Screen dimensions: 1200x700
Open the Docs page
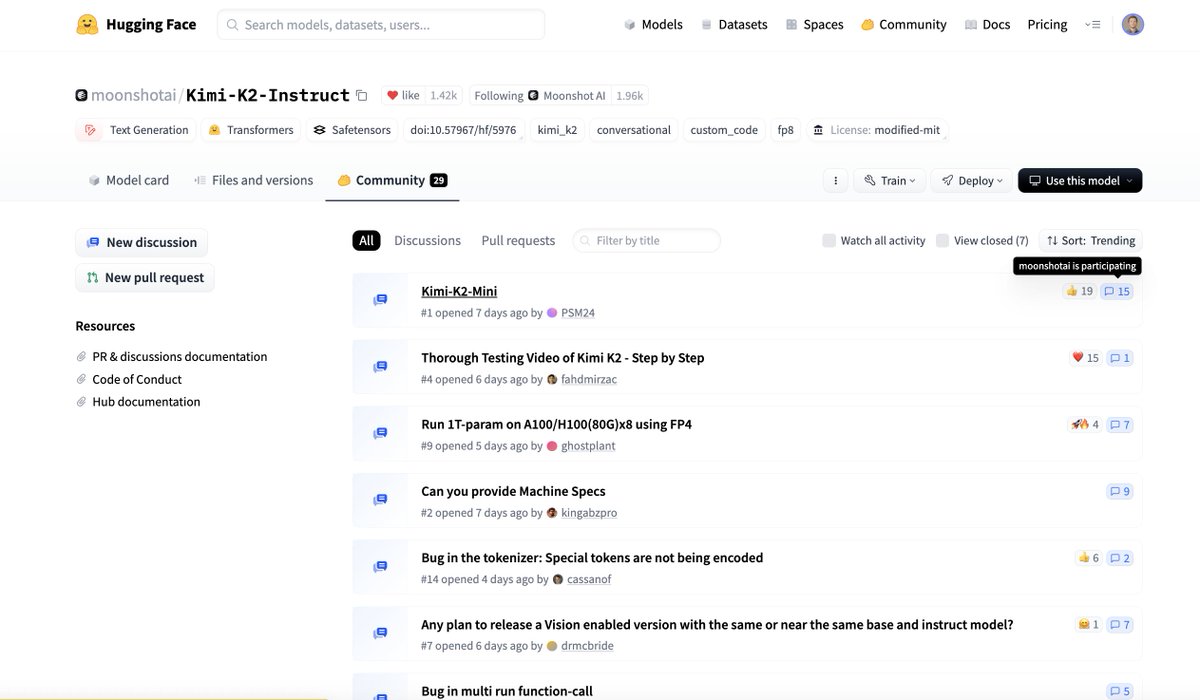tap(987, 24)
